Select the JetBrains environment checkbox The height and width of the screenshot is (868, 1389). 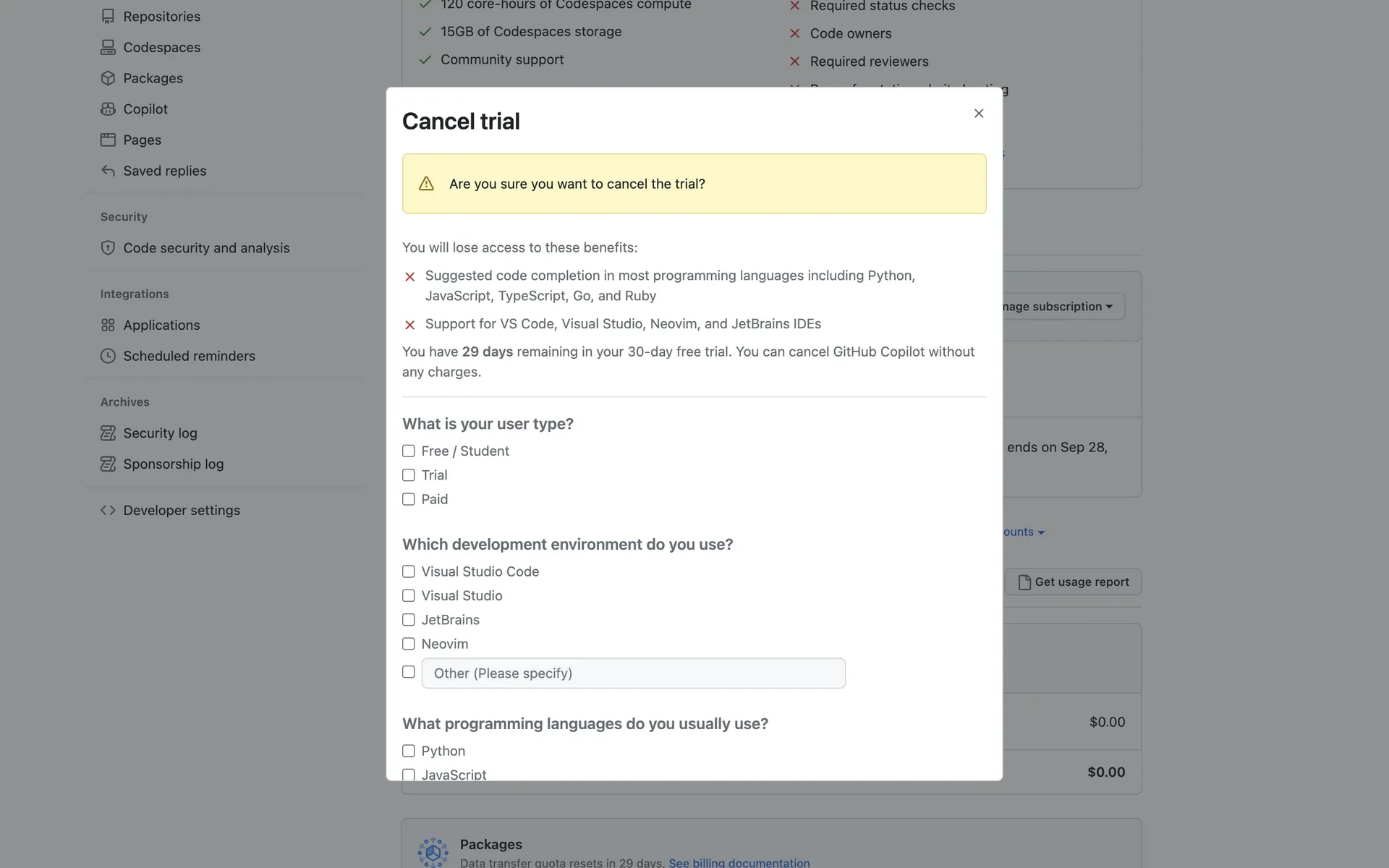(x=409, y=620)
